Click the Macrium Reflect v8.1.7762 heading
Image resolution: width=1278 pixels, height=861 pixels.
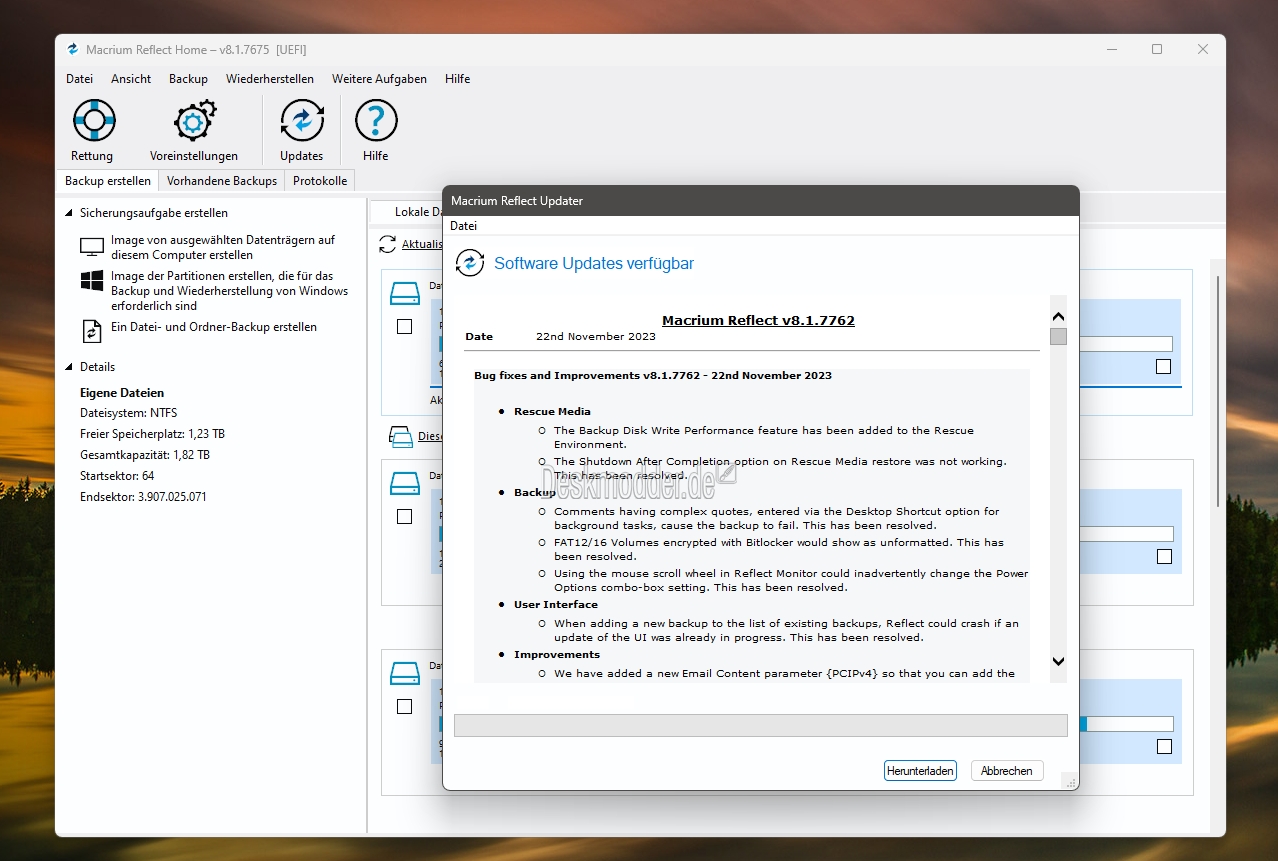click(x=758, y=320)
